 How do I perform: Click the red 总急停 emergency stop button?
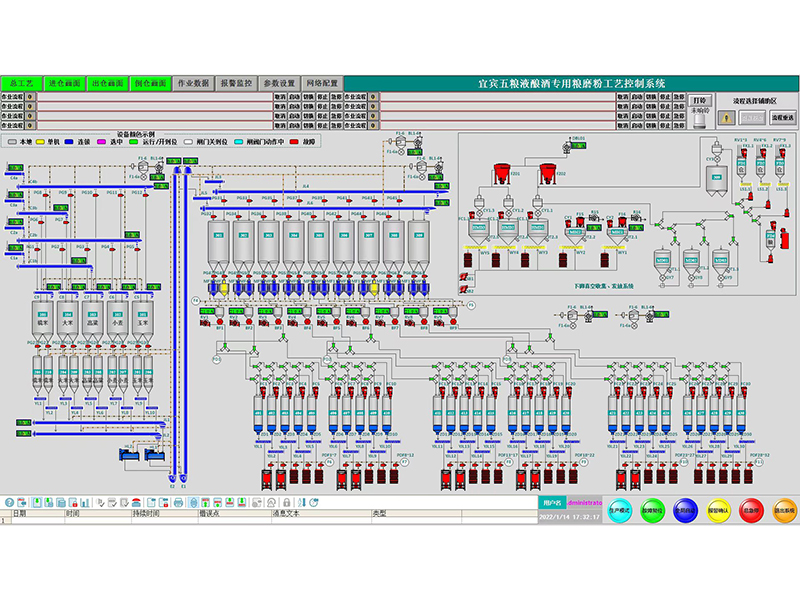[x=751, y=510]
